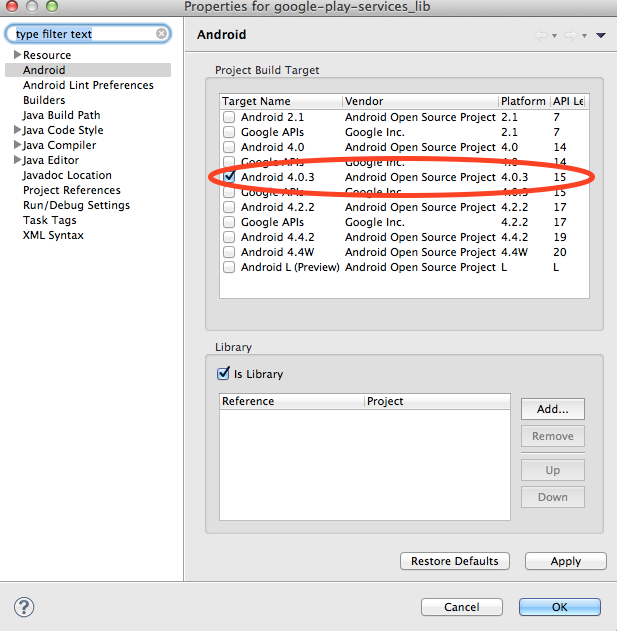Select Android in the properties tree
The height and width of the screenshot is (631, 617).
click(x=44, y=70)
